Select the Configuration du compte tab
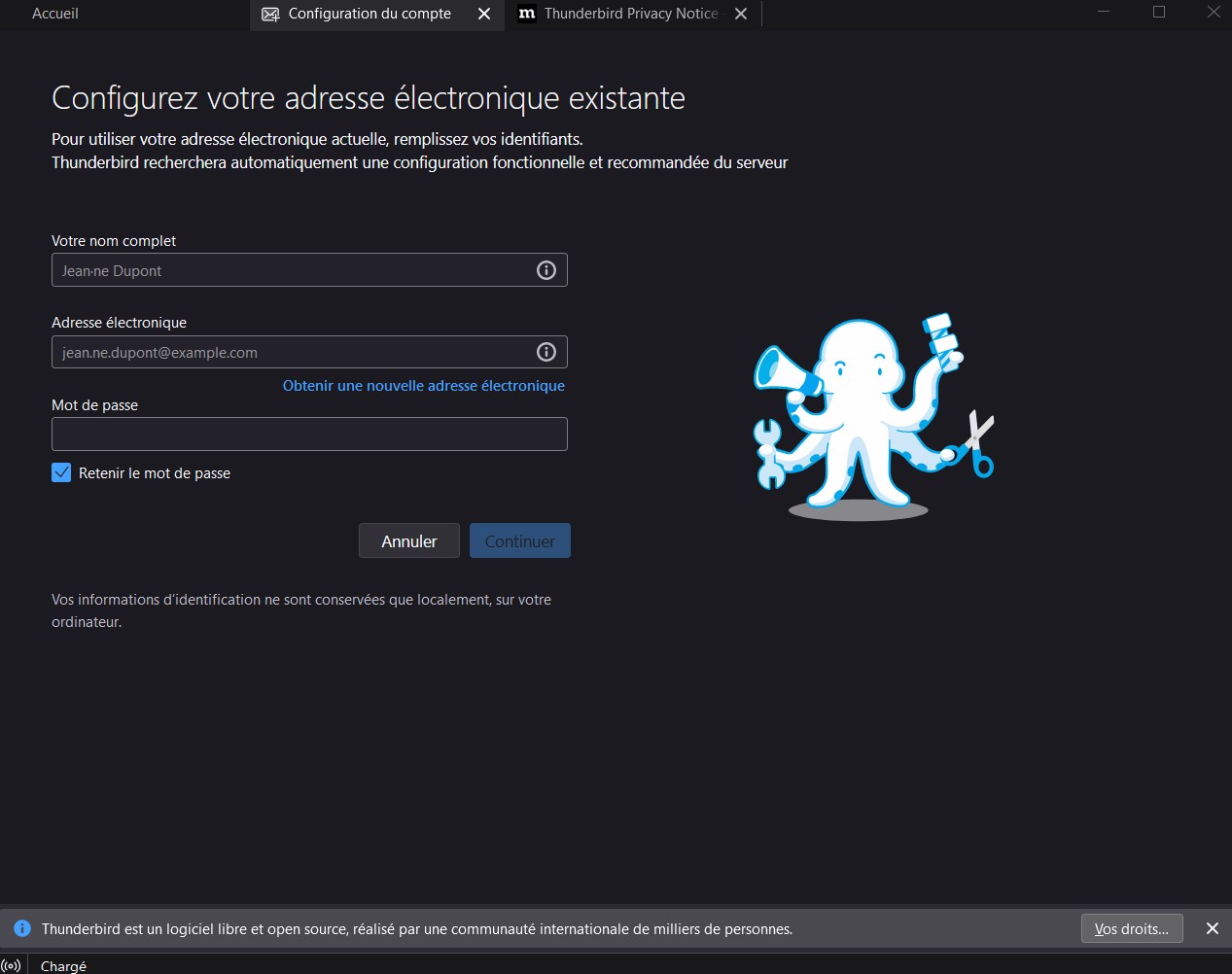 click(369, 14)
